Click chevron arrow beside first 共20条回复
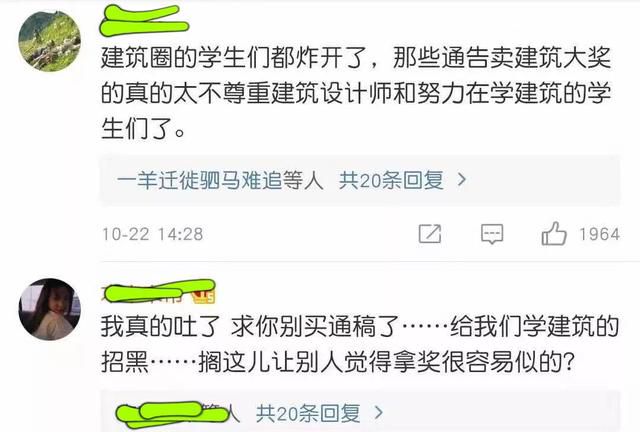 point(462,180)
